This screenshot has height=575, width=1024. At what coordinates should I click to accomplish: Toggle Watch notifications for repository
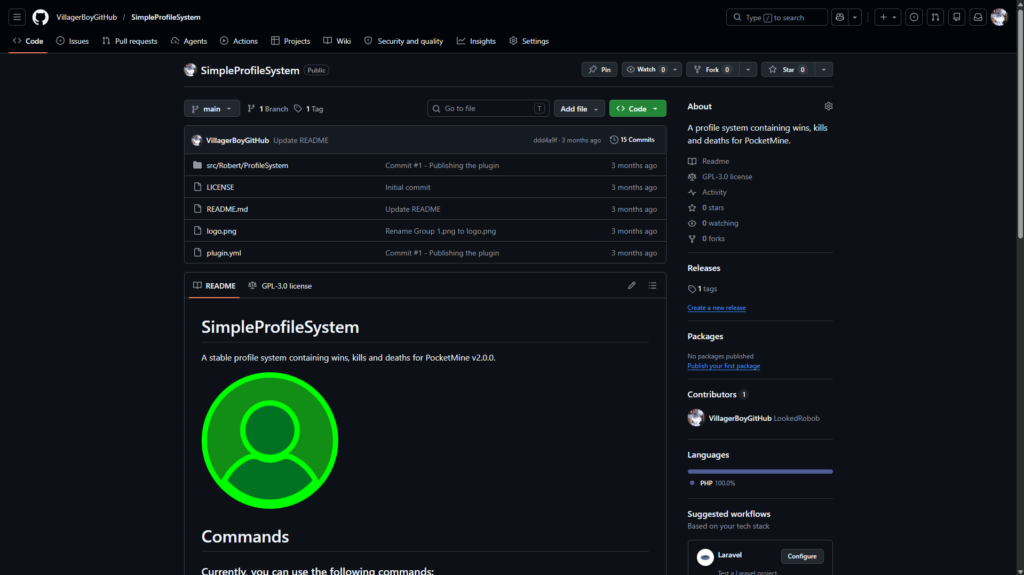tap(645, 69)
